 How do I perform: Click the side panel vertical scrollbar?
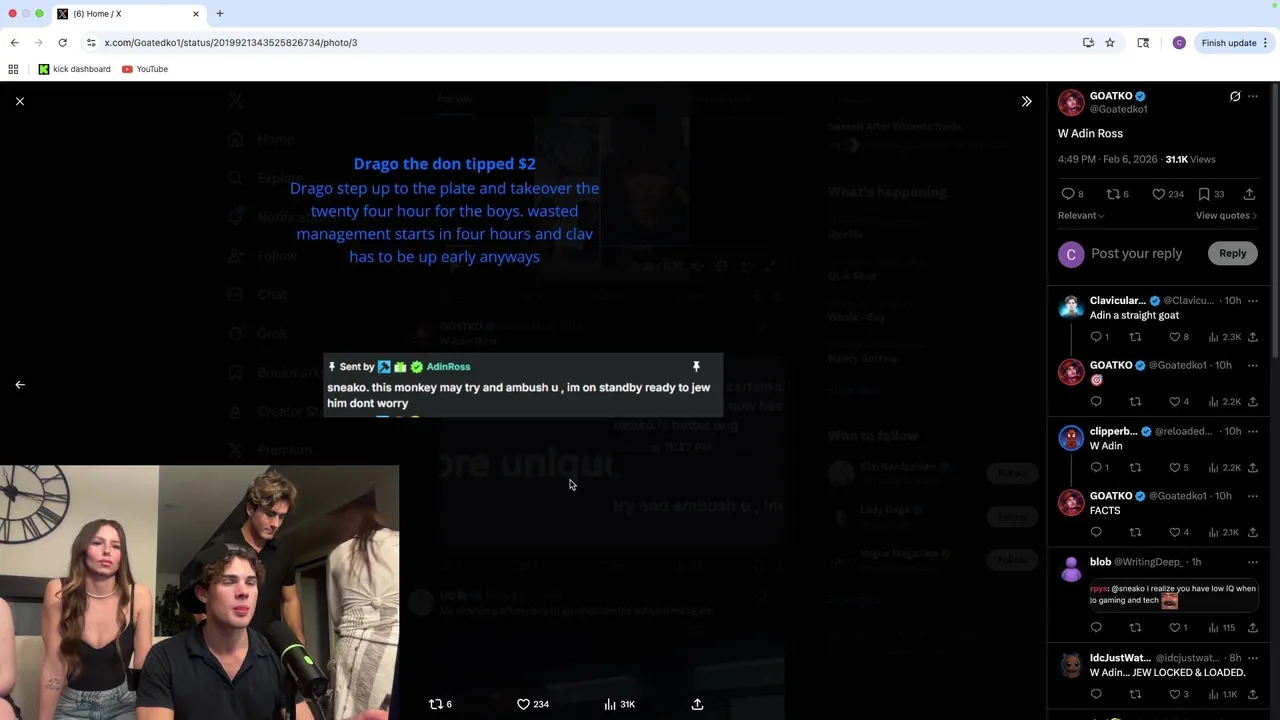[1275, 220]
